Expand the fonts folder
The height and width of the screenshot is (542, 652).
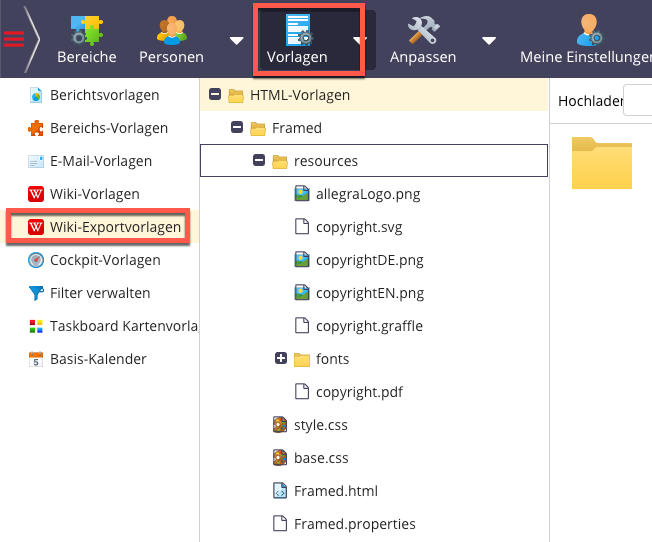pyautogui.click(x=281, y=359)
